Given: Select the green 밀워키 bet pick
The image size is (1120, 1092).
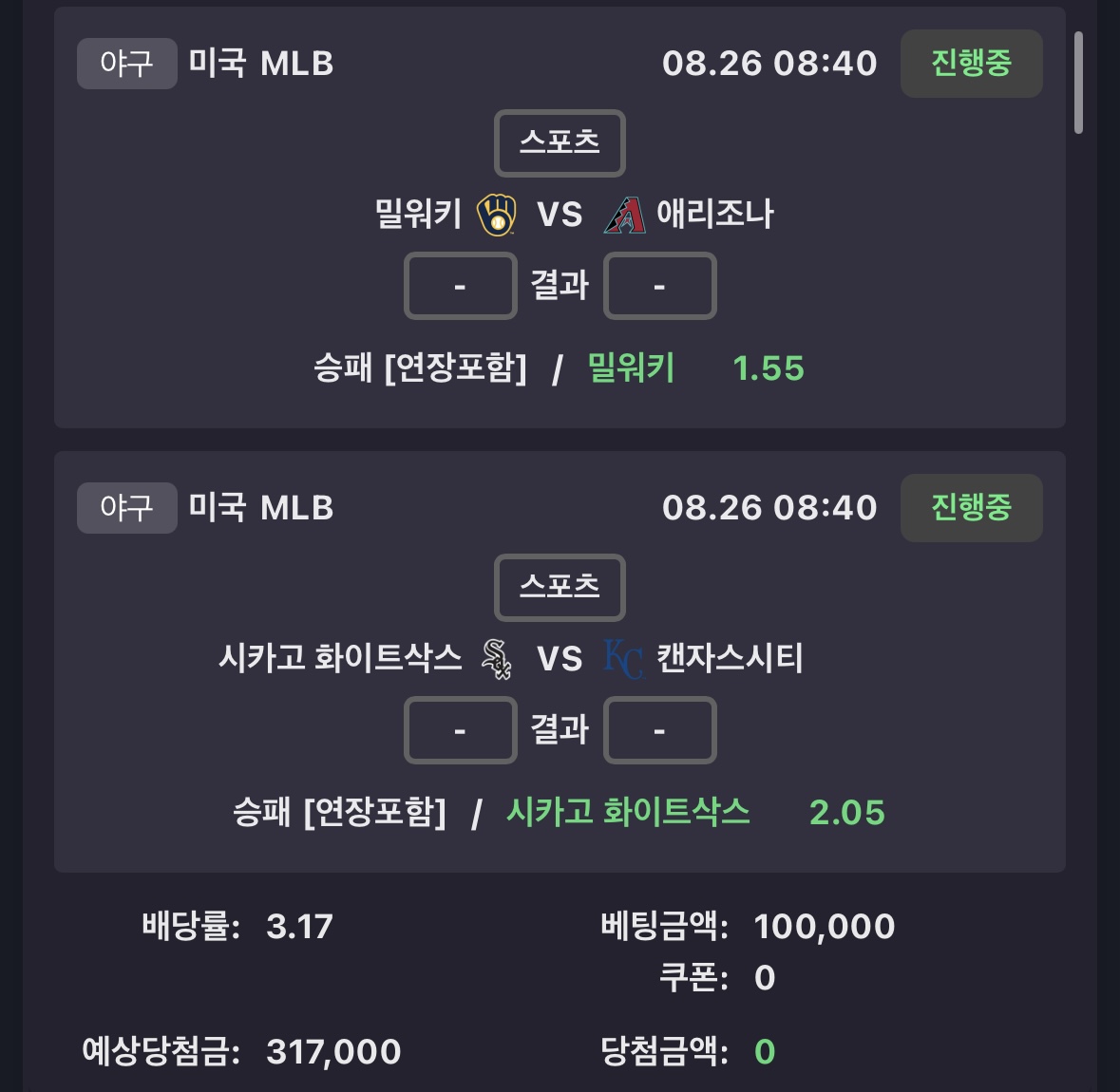Looking at the screenshot, I should coord(631,367).
